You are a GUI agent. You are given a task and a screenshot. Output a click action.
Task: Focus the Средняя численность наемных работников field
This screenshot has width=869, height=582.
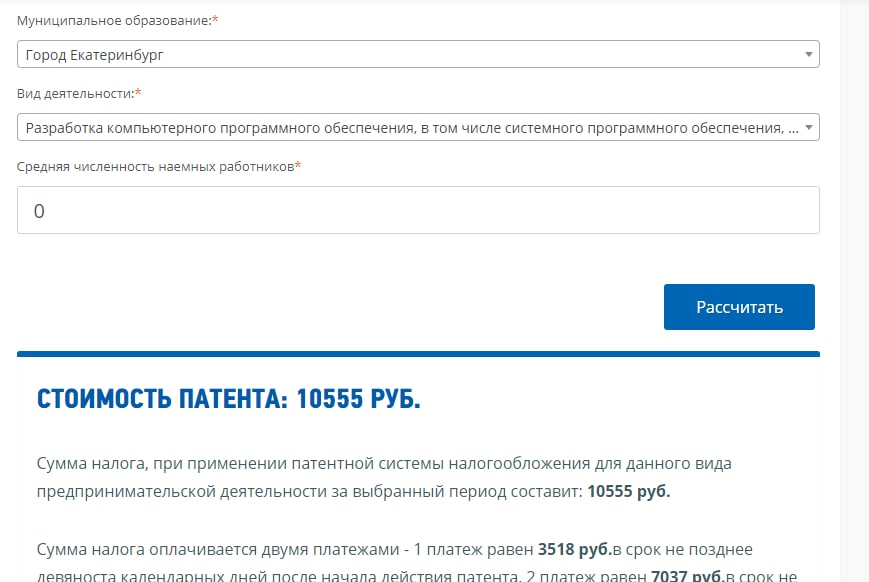point(418,210)
